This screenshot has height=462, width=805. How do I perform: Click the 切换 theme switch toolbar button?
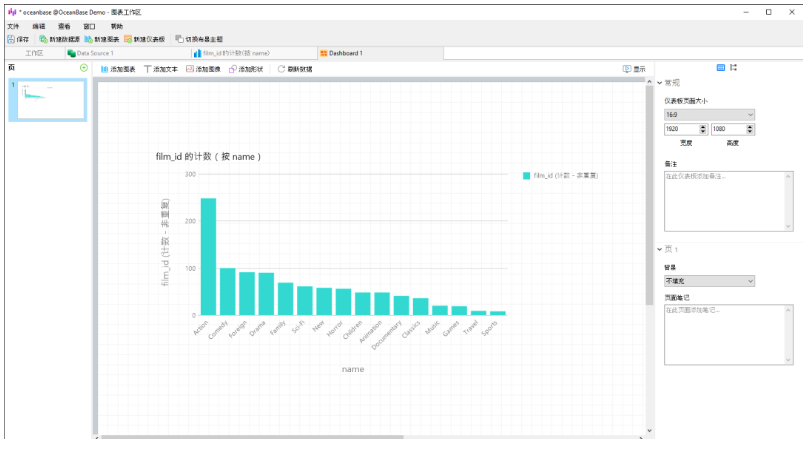tap(199, 39)
